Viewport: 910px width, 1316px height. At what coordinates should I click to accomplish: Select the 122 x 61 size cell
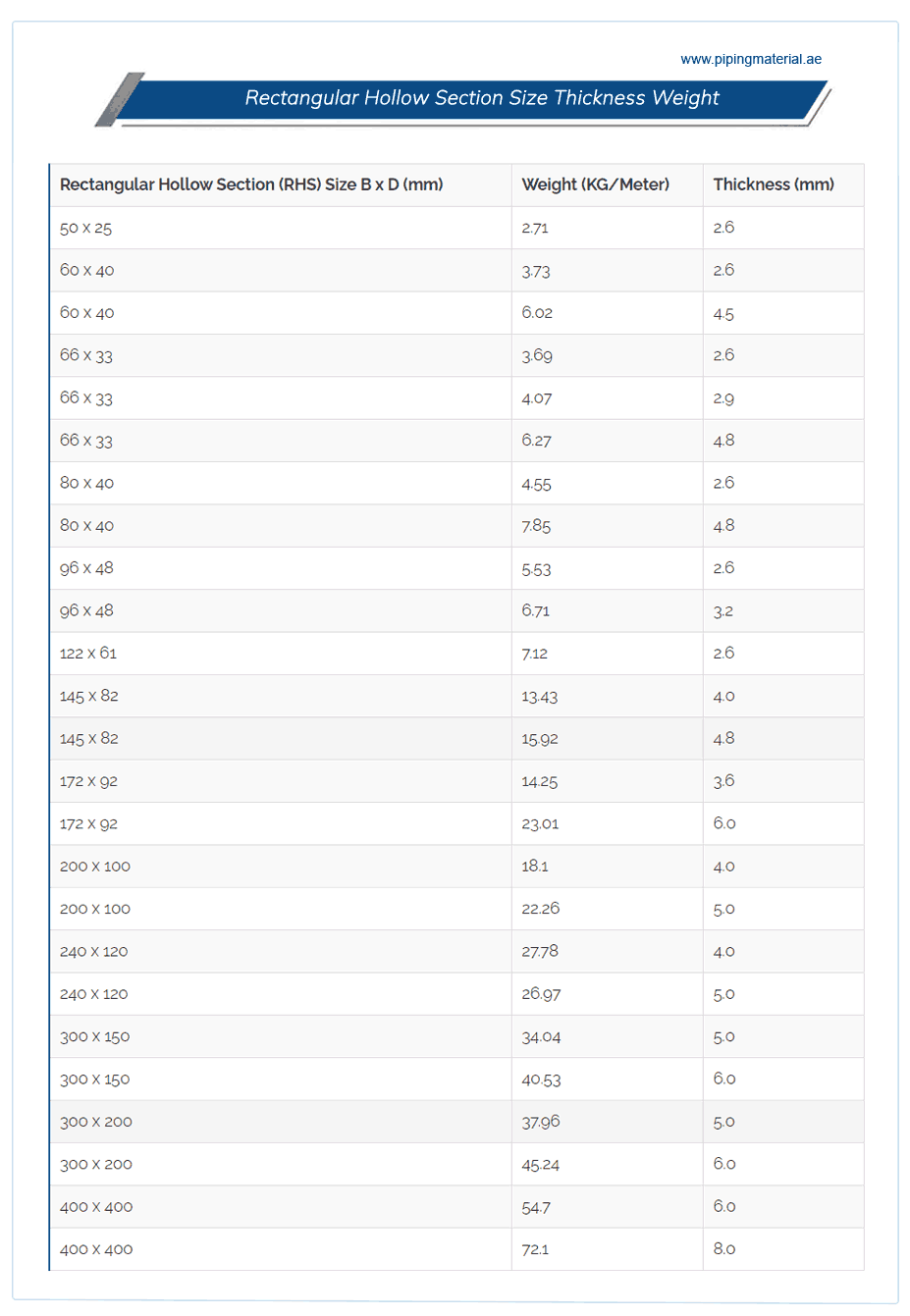point(88,654)
